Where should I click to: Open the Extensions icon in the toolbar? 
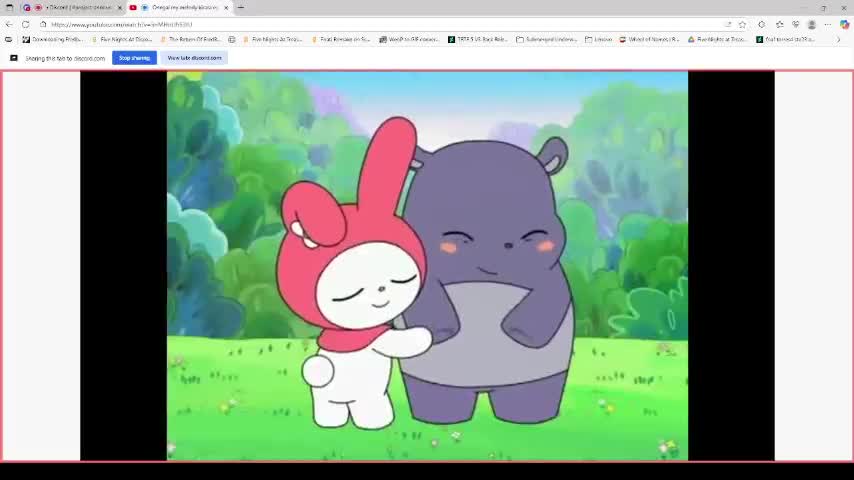[x=761, y=24]
